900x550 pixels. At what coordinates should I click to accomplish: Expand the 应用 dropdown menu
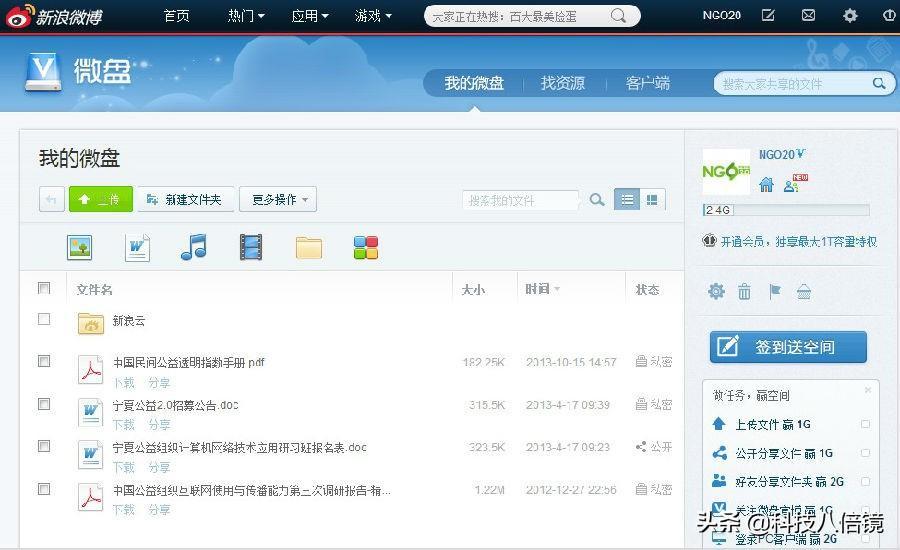310,16
